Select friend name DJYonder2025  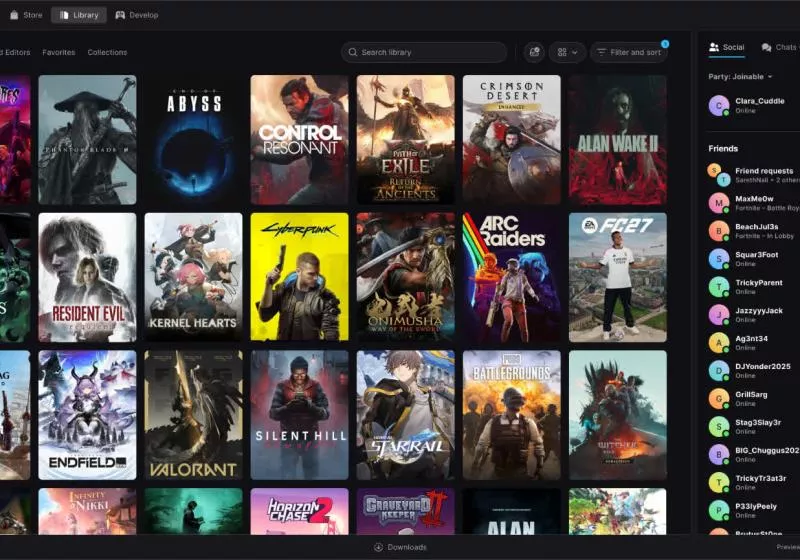(763, 366)
